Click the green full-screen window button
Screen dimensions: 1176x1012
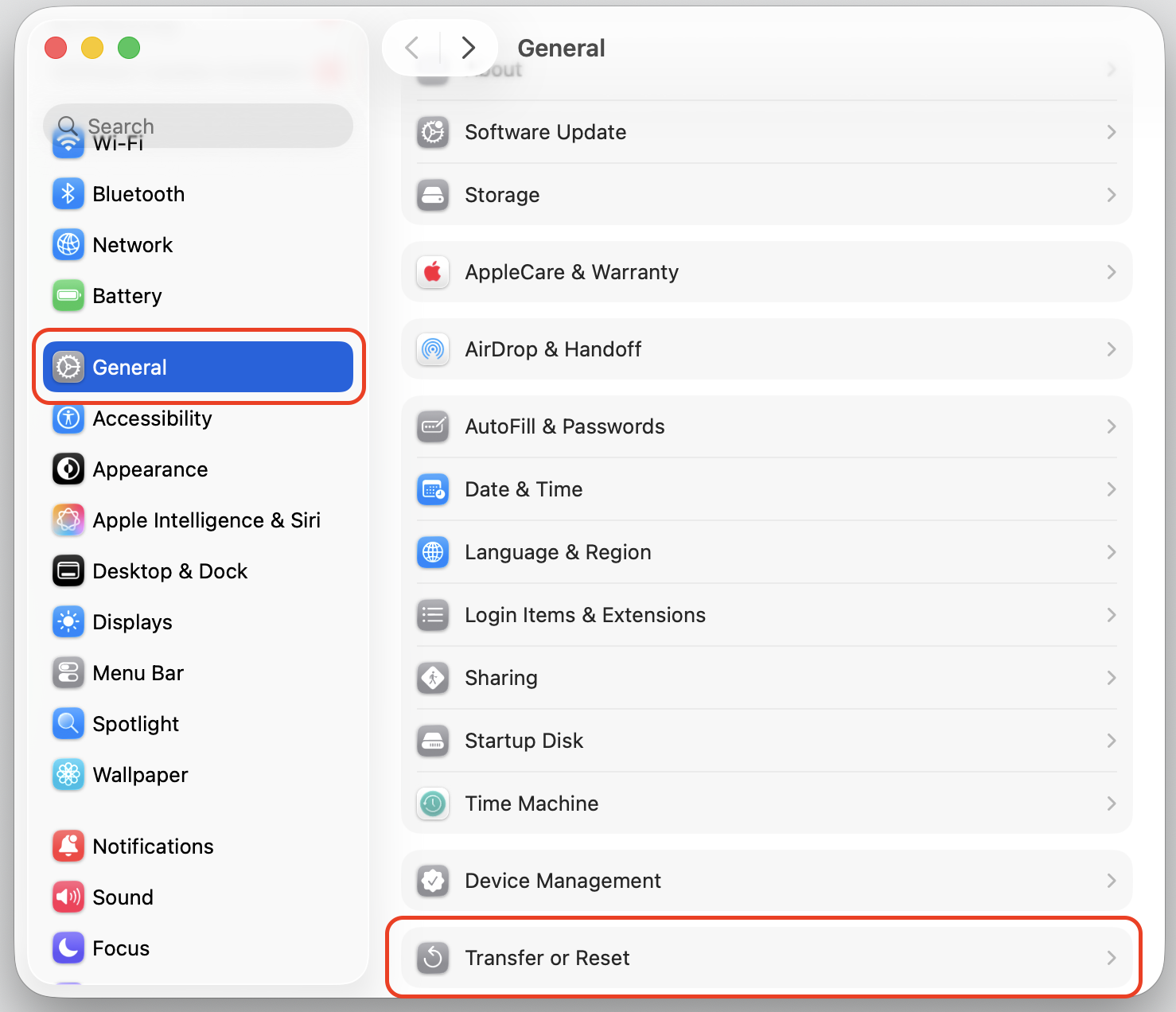point(129,48)
